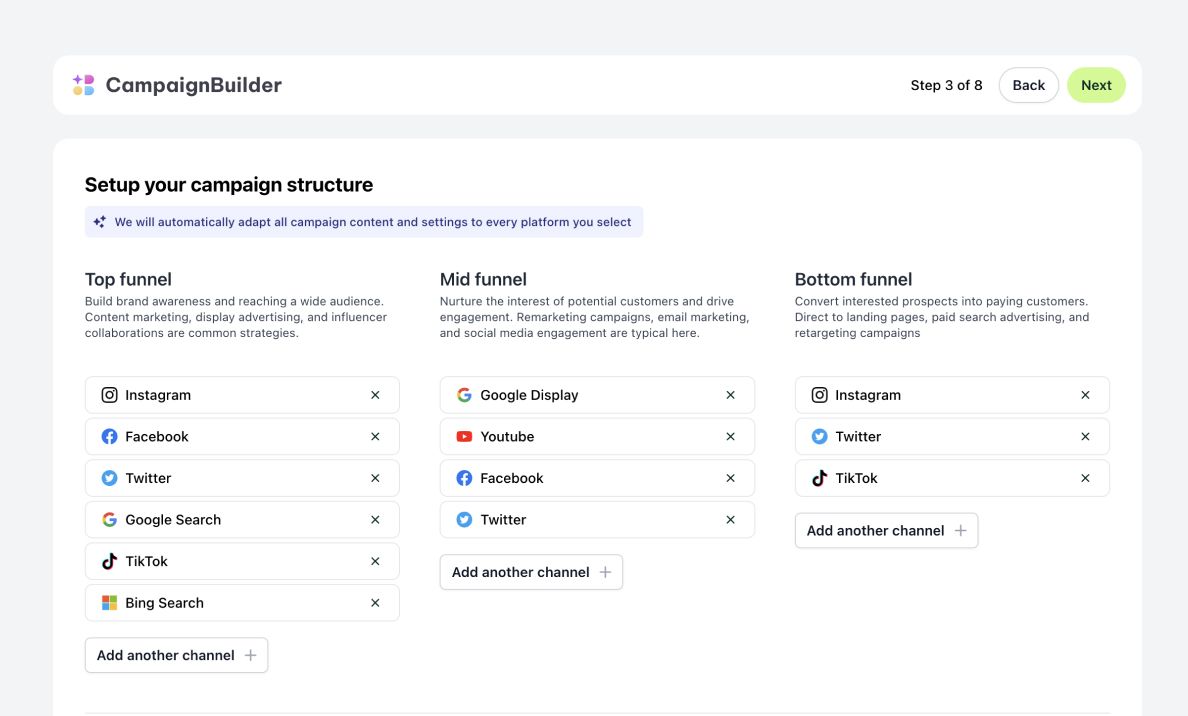Click the YouTube icon in Mid funnel
The width and height of the screenshot is (1188, 716).
(x=464, y=436)
